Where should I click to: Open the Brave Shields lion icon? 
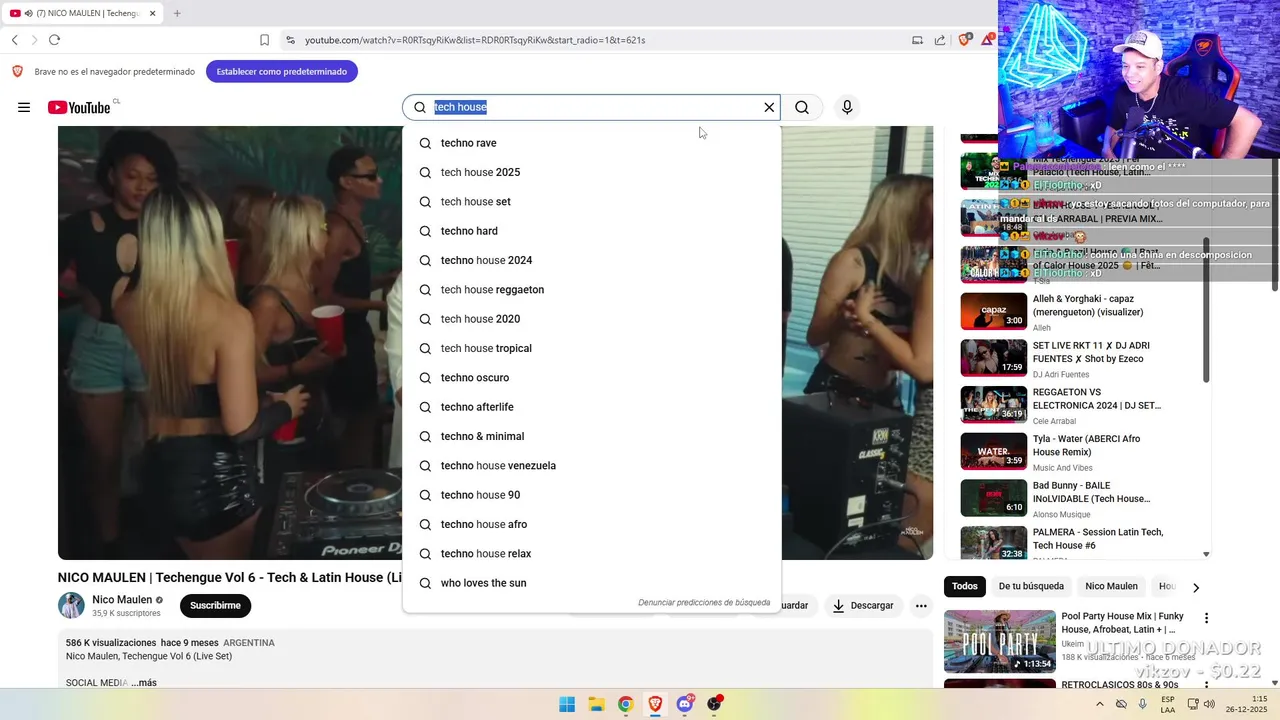(965, 40)
